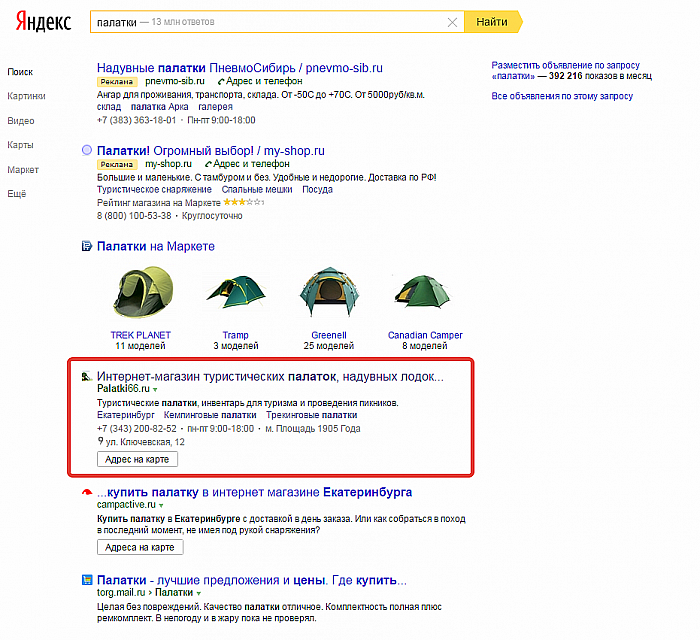Expand the dropdown arrow next to campactive.ru
This screenshot has height=640, width=700.
click(x=161, y=505)
